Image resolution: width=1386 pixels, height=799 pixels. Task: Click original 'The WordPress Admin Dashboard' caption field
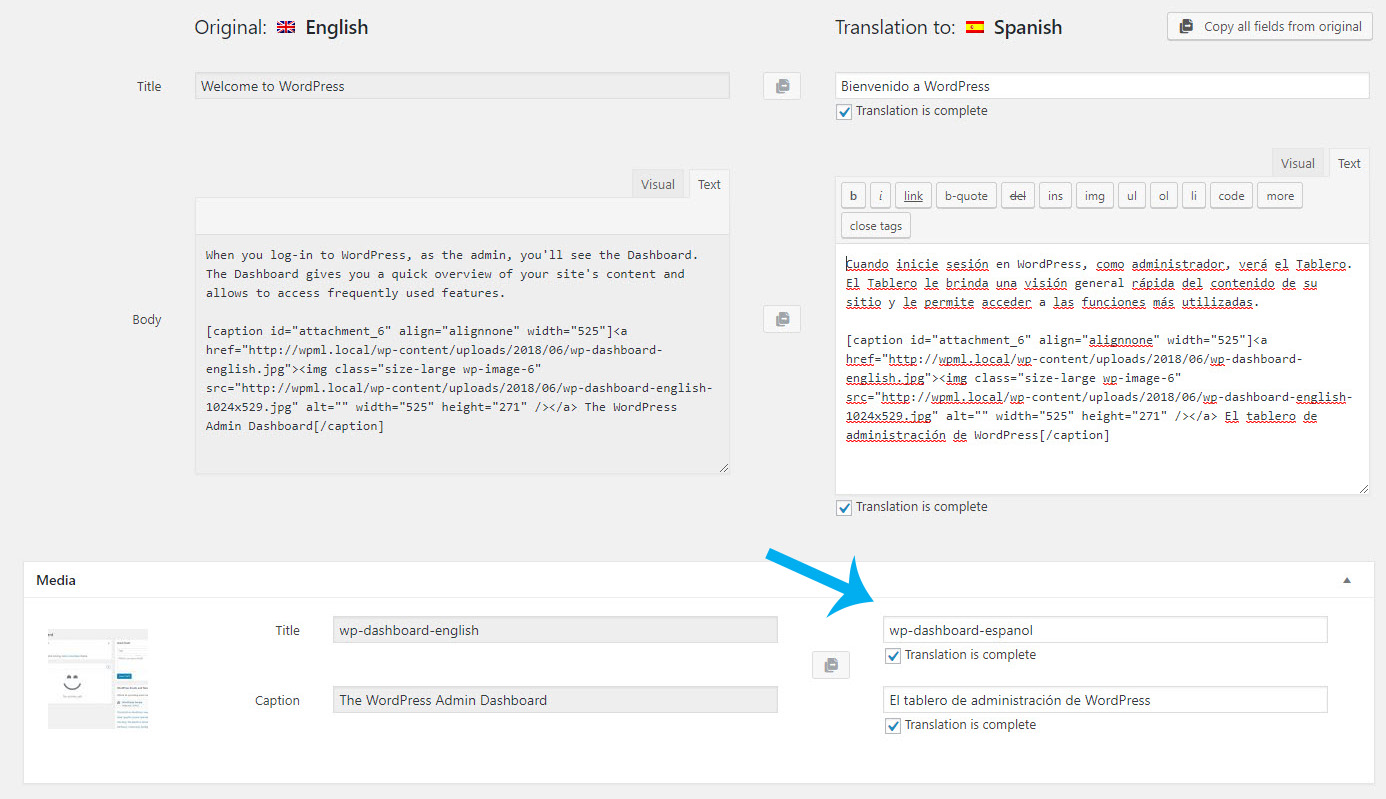(x=555, y=700)
